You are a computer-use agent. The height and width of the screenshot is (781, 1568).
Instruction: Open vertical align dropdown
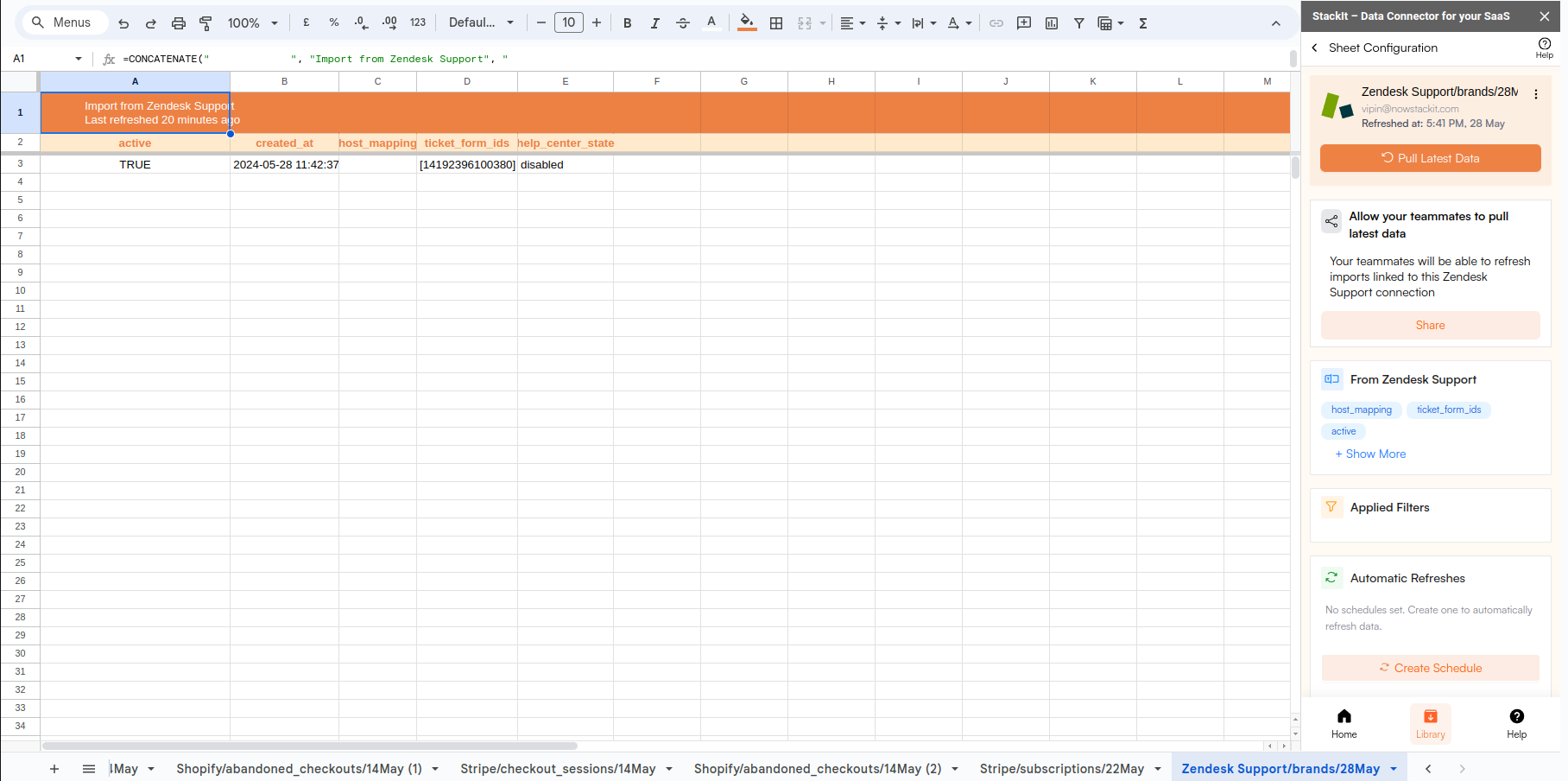tap(888, 23)
